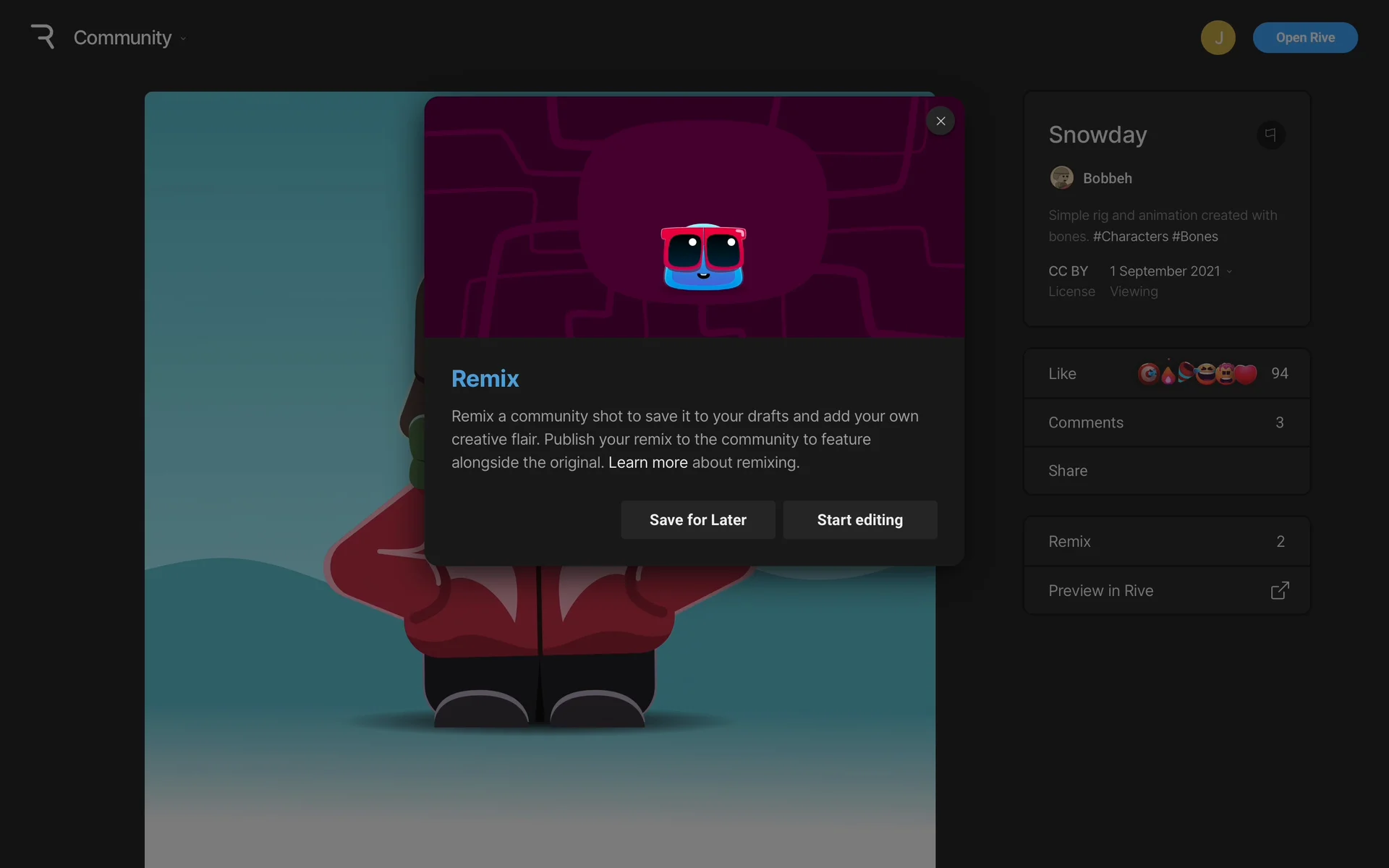Click the Like label

click(1062, 374)
